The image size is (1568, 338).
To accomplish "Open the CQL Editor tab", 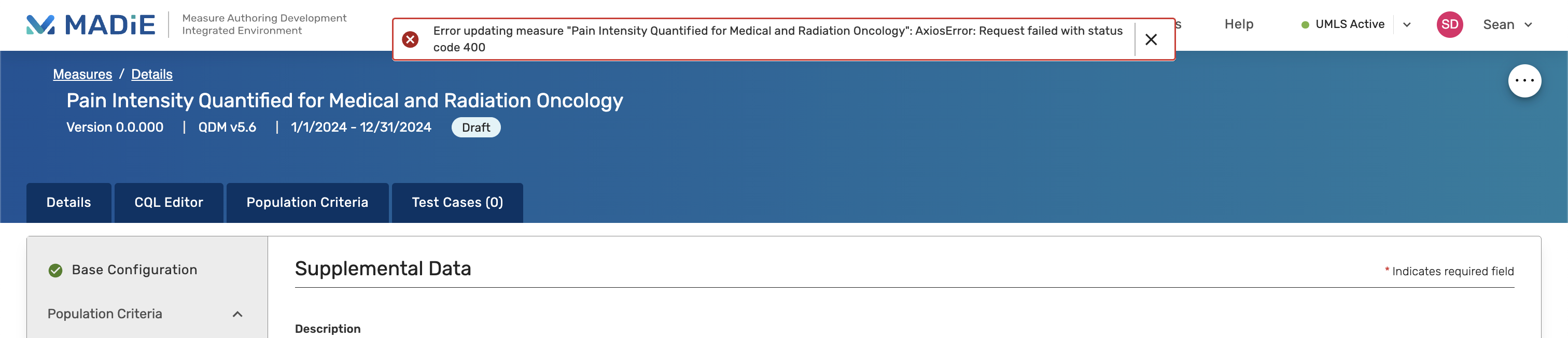I will [169, 203].
